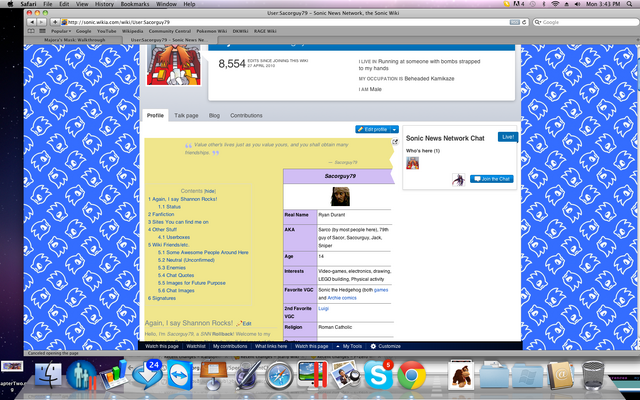Click Customize in the bottom toolbar
This screenshot has width=640, height=400.
coord(386,346)
